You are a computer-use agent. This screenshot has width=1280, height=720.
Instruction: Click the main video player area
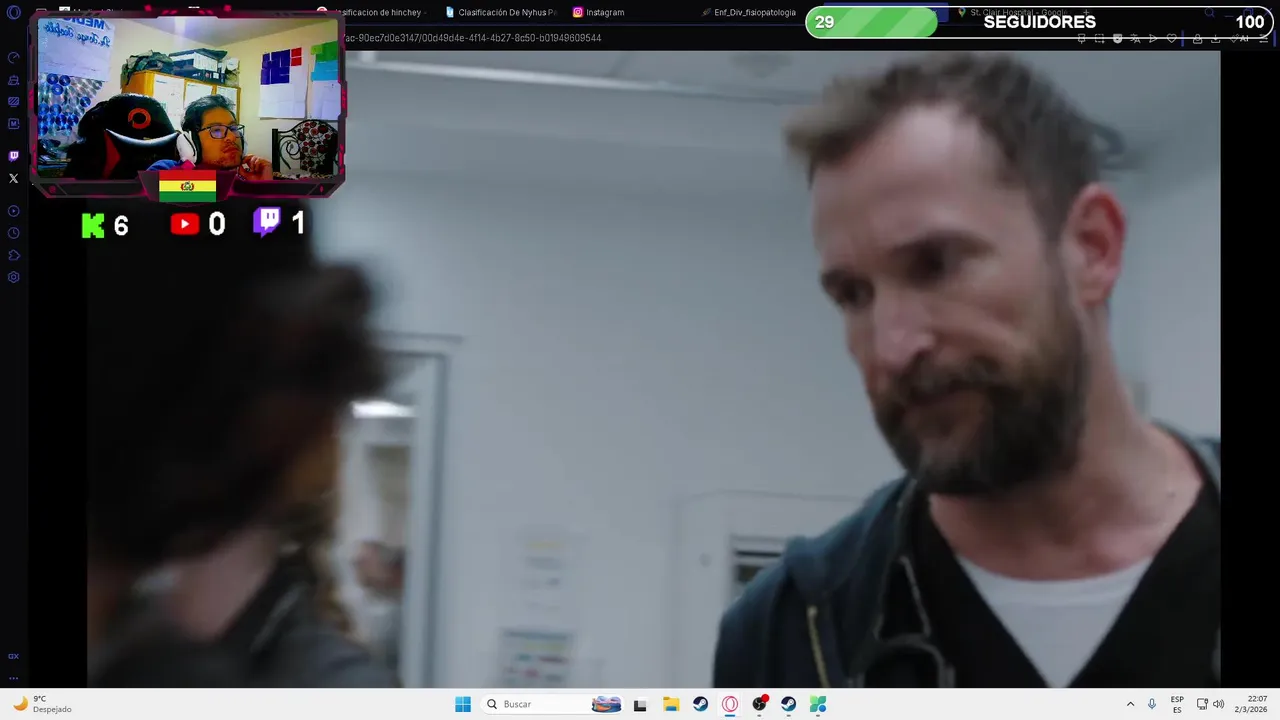point(653,368)
